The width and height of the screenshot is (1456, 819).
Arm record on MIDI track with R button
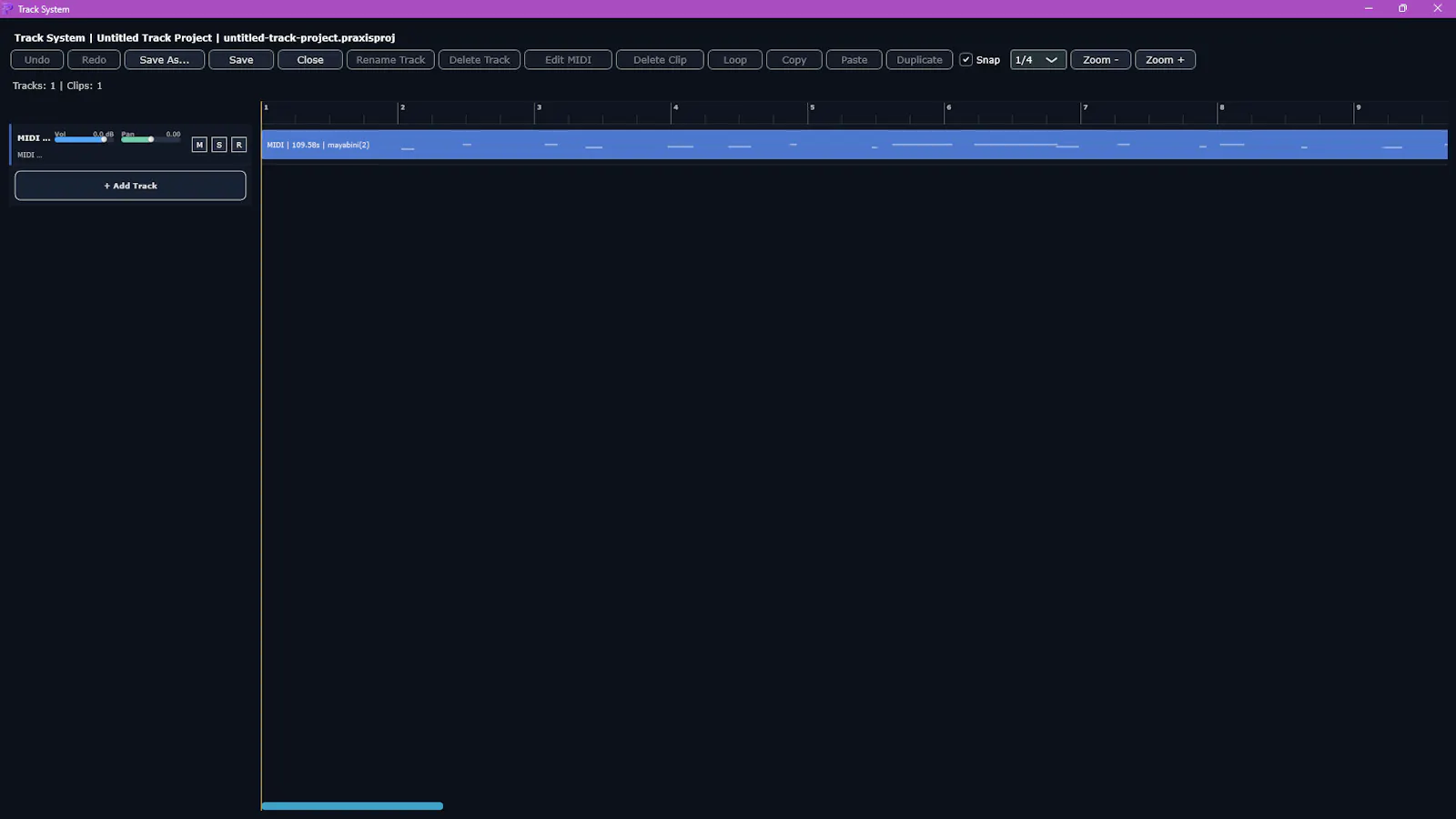coord(239,145)
